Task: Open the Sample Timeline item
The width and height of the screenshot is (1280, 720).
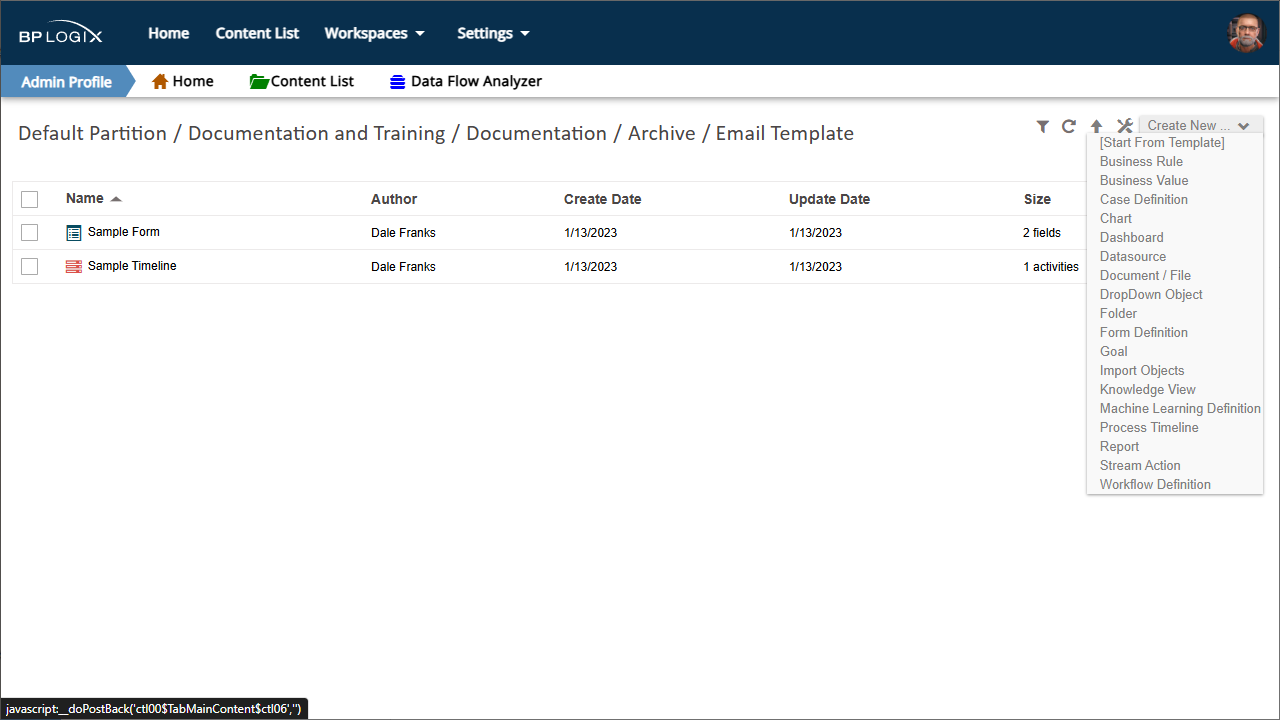Action: [x=132, y=266]
